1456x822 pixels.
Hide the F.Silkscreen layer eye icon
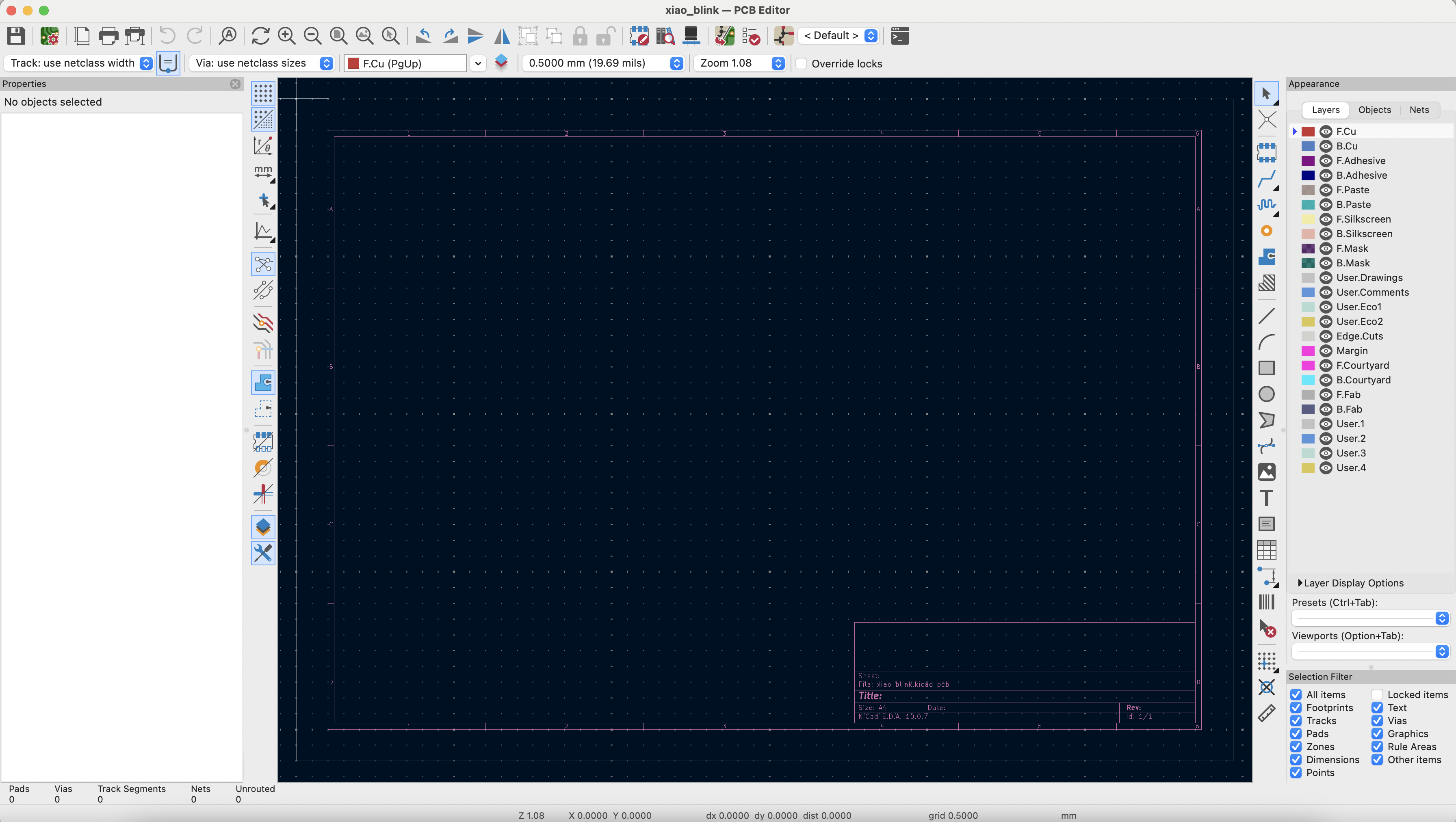click(1326, 219)
